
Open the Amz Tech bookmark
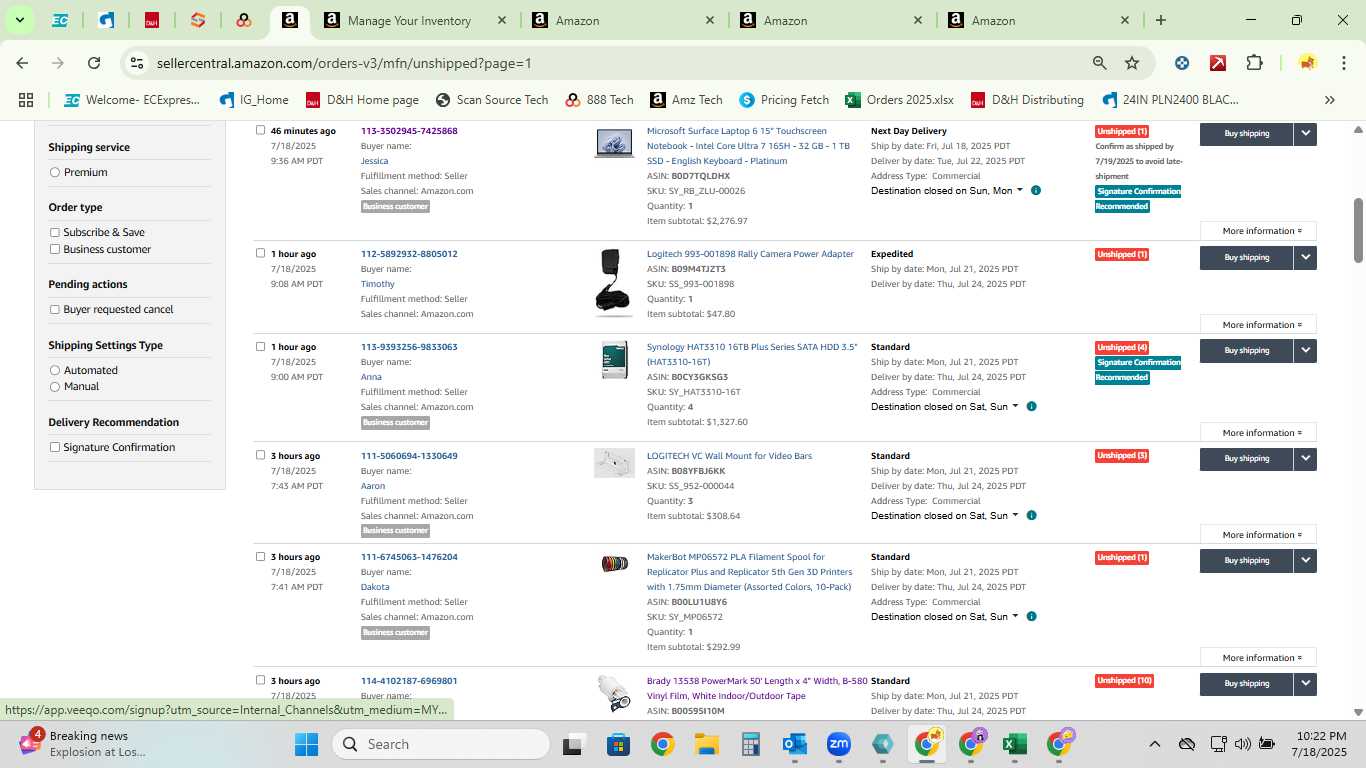coord(686,100)
